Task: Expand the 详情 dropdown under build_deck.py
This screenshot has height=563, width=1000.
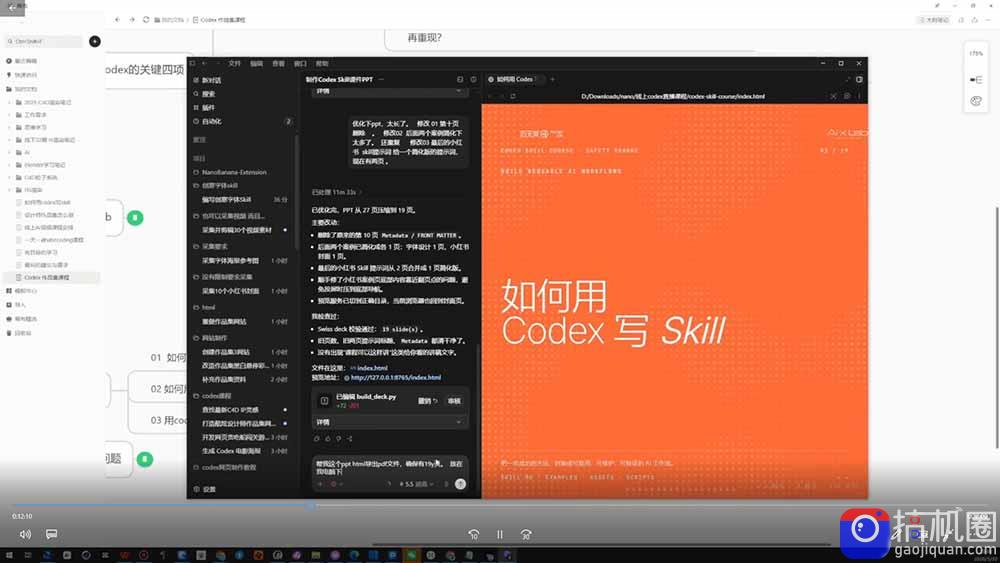Action: (x=390, y=421)
